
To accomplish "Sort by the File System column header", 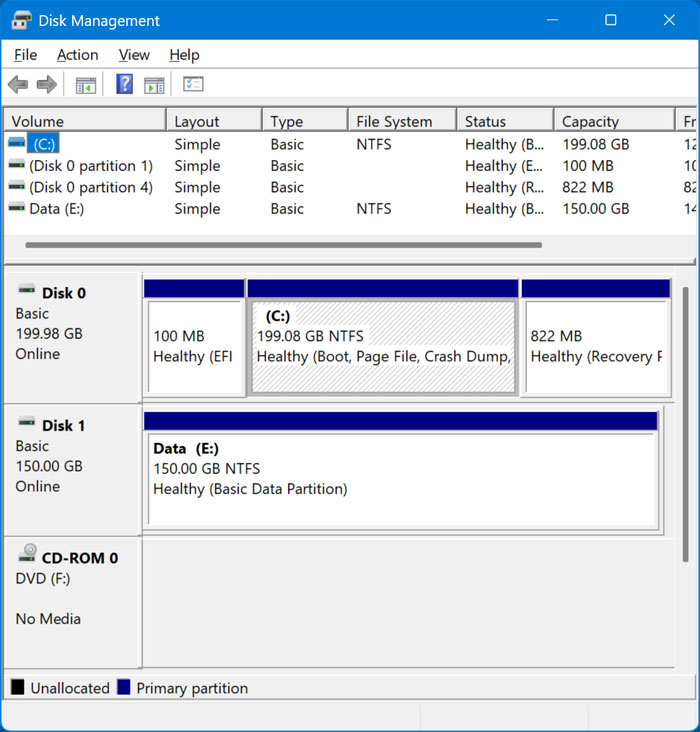I will [x=402, y=121].
